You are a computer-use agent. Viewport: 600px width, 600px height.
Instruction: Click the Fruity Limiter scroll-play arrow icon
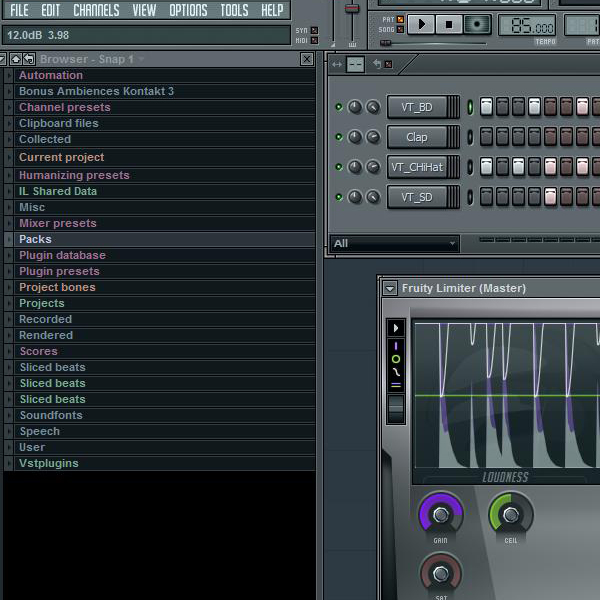pyautogui.click(x=396, y=328)
